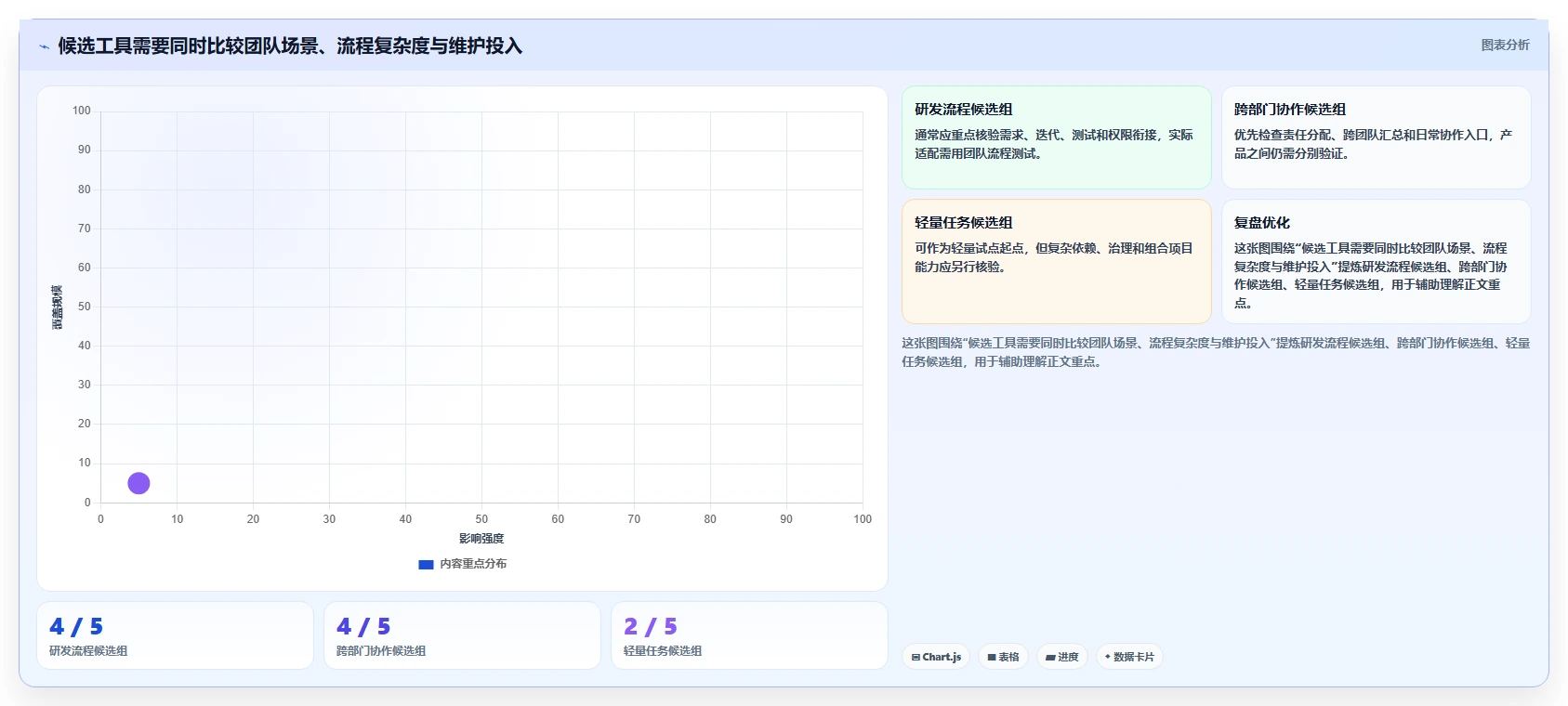This screenshot has height=706, width=1568.
Task: Click the y-axis tick label 100
Action: (x=82, y=111)
